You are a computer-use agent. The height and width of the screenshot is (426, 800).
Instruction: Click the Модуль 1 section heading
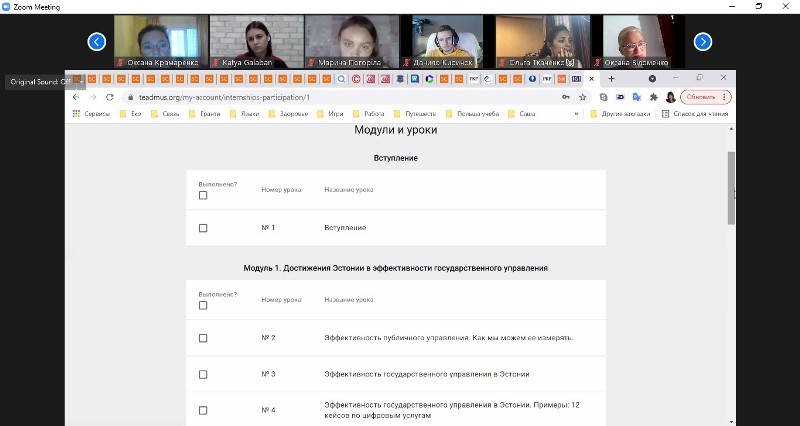(395, 268)
